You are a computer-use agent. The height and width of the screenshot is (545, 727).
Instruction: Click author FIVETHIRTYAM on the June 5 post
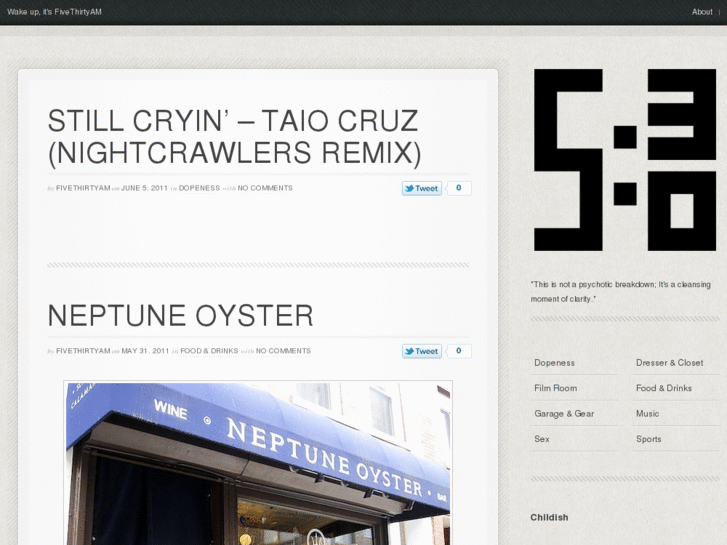(83, 188)
